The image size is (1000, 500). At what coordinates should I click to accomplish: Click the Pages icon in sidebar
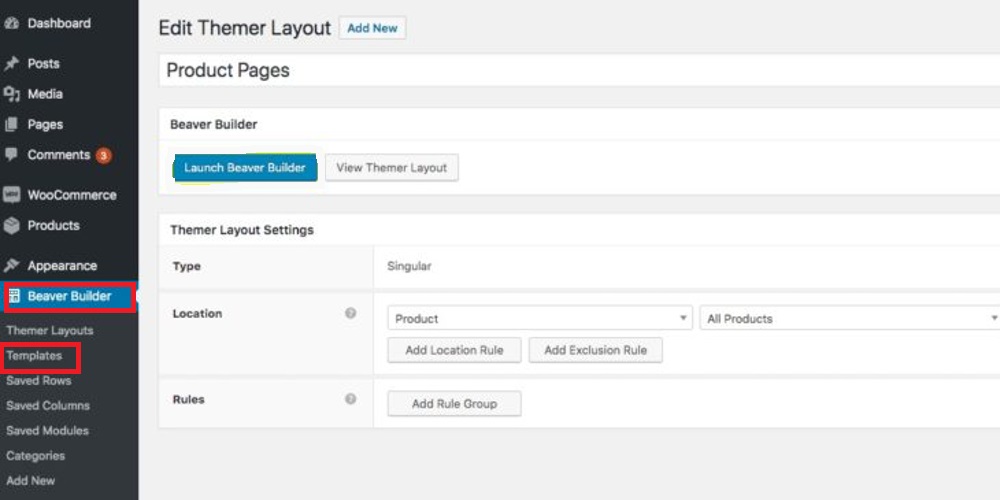[11, 125]
